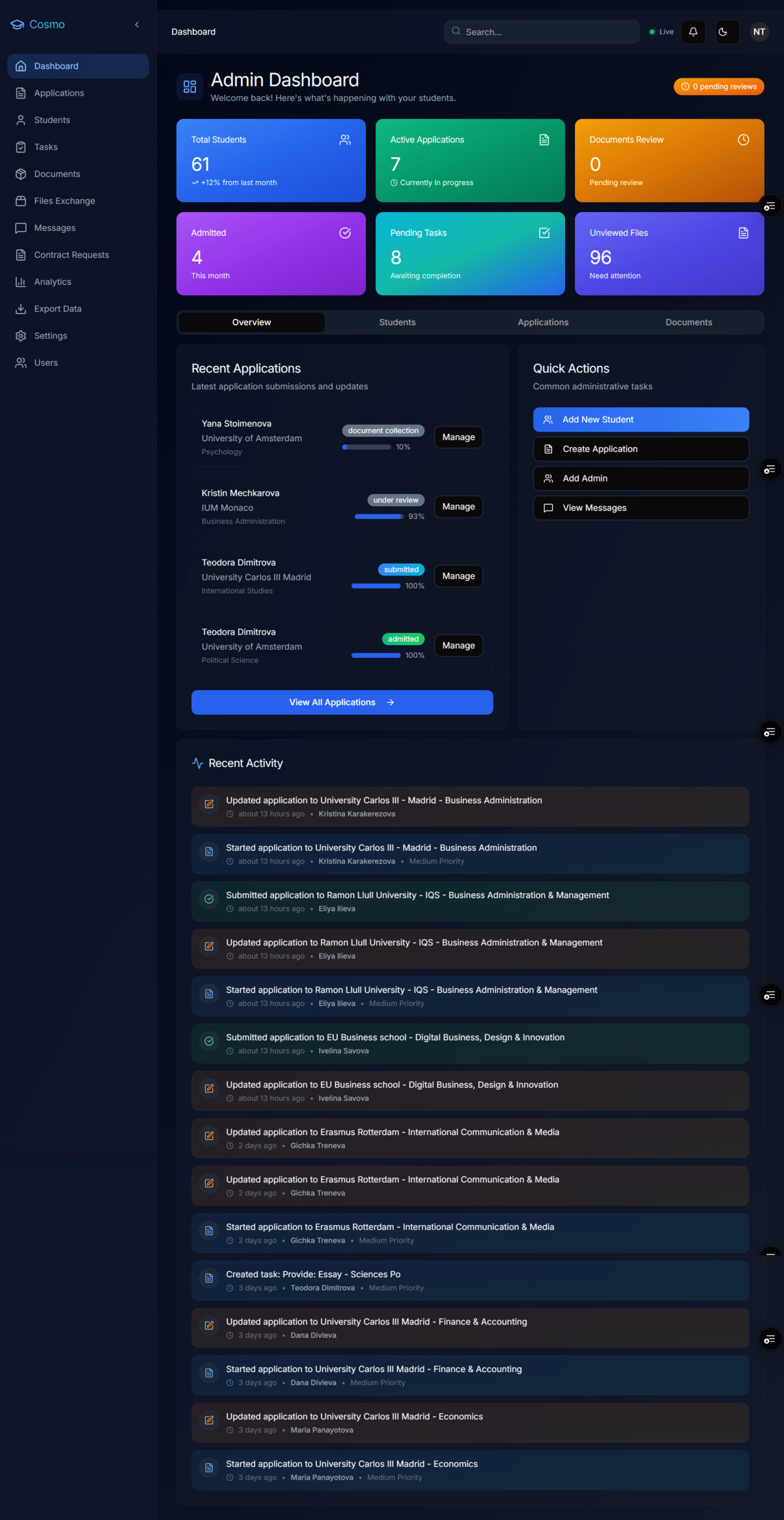Open Settings from the sidebar
Screen dimensions: 784x1520
pos(50,336)
